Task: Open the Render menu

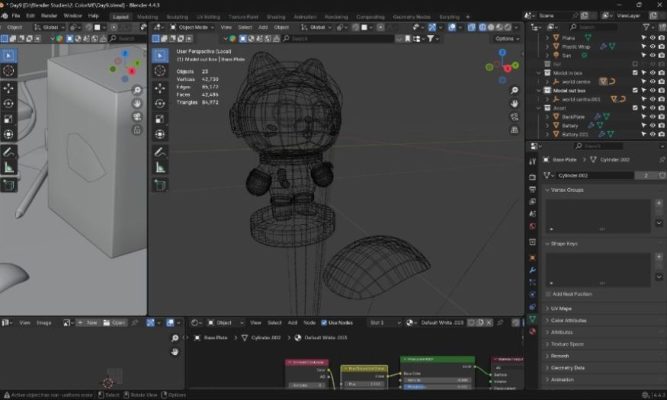Action: pyautogui.click(x=50, y=16)
